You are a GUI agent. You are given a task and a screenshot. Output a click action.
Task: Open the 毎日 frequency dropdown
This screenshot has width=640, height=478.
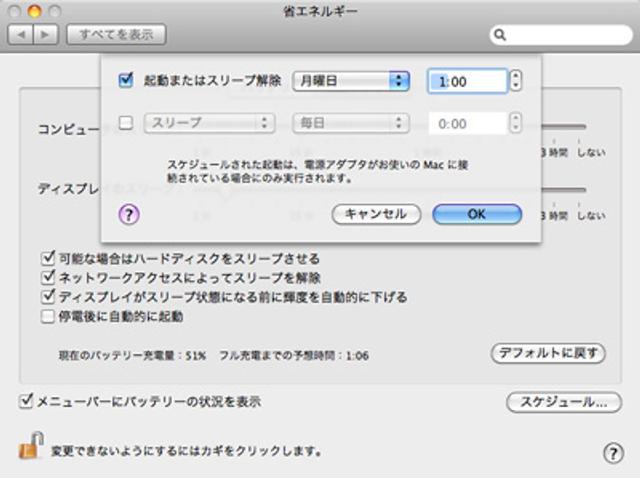pyautogui.click(x=351, y=123)
